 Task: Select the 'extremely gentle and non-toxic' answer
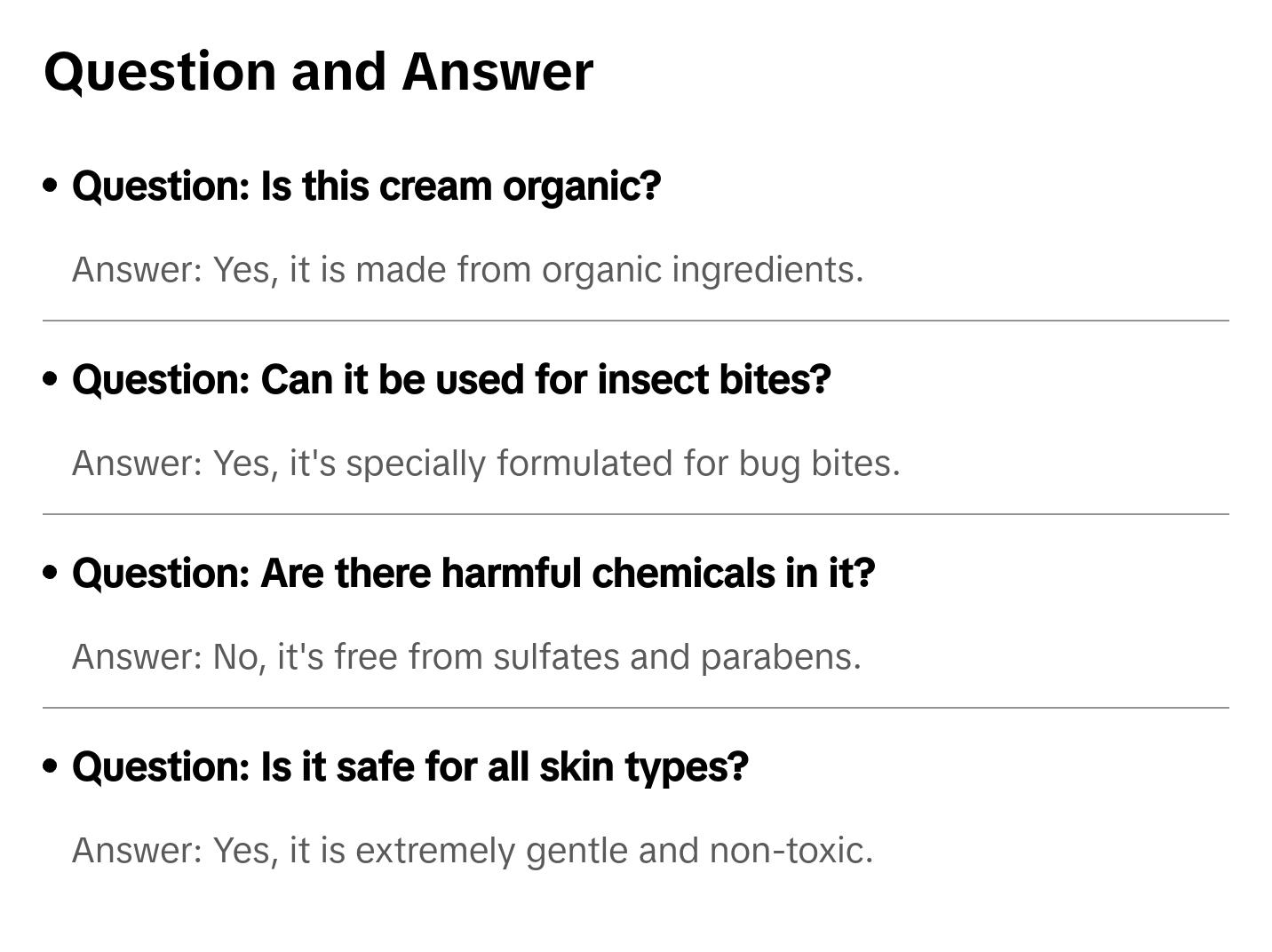click(x=473, y=851)
